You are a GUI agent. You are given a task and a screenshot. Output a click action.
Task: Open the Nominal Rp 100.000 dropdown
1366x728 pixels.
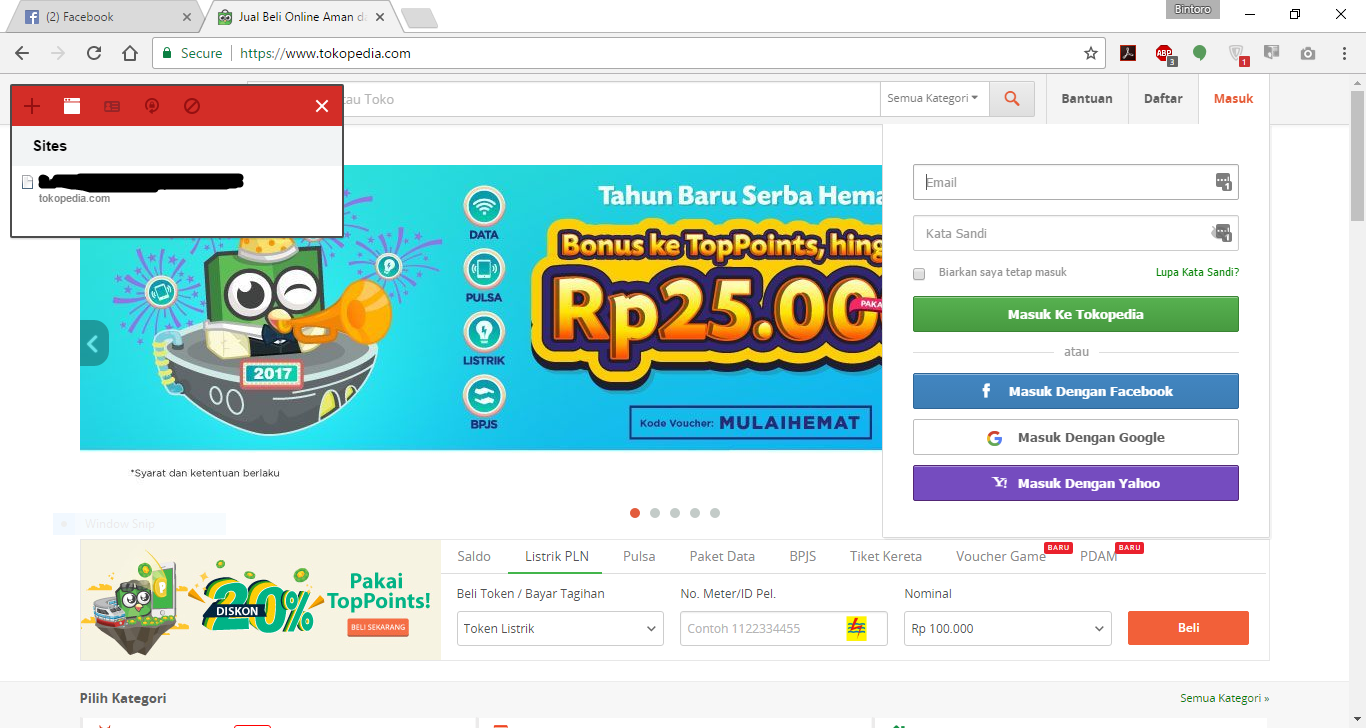[x=1008, y=628]
